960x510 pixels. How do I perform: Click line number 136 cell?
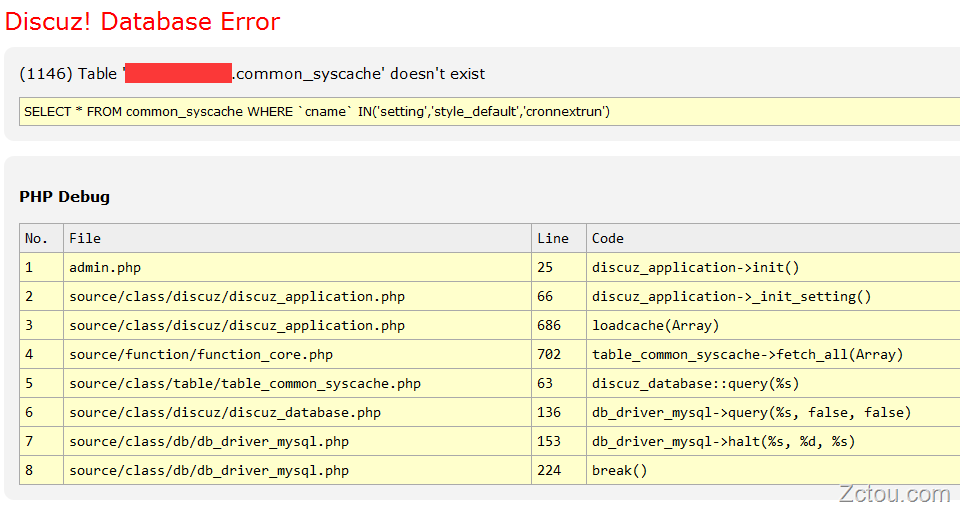tap(559, 413)
